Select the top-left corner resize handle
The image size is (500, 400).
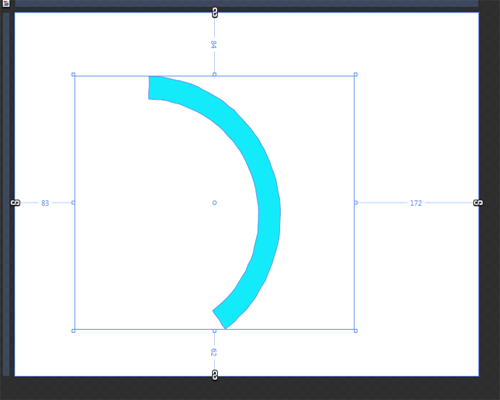click(73, 75)
